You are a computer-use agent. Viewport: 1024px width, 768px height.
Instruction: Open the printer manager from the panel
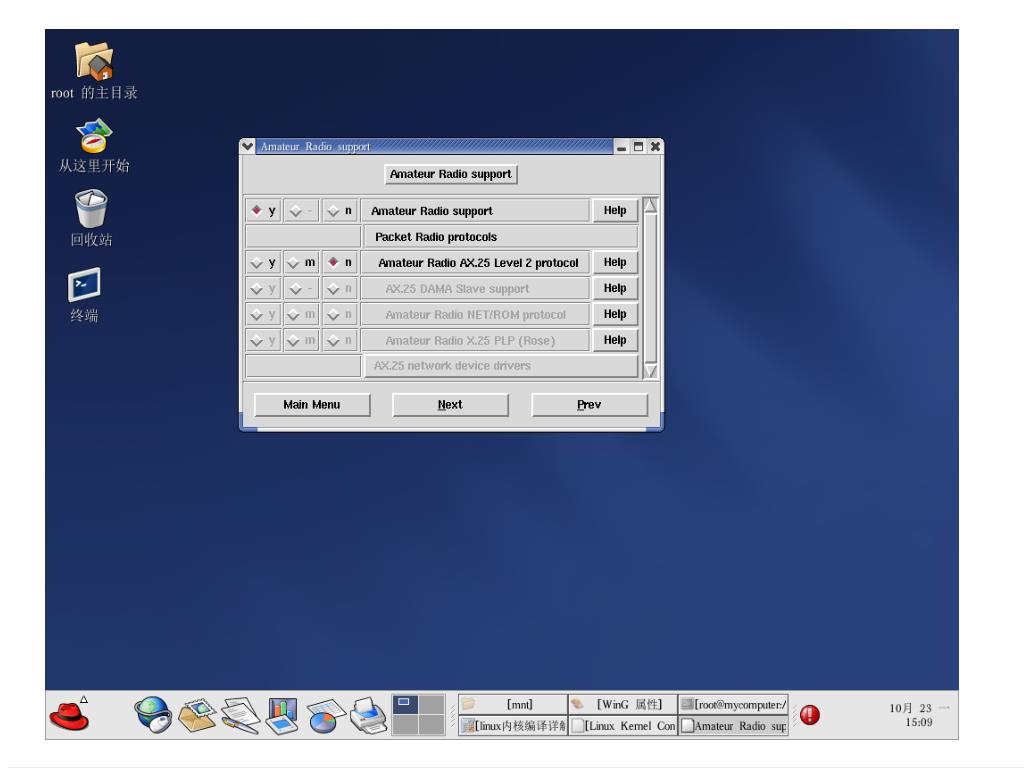(x=368, y=715)
